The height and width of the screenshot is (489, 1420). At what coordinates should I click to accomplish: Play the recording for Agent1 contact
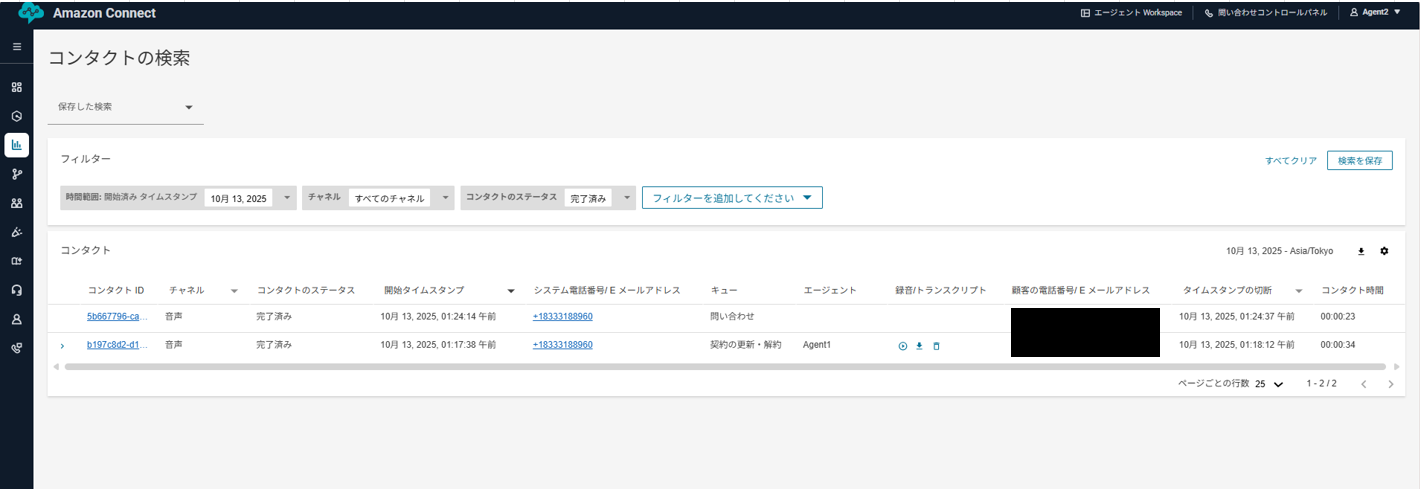point(902,346)
